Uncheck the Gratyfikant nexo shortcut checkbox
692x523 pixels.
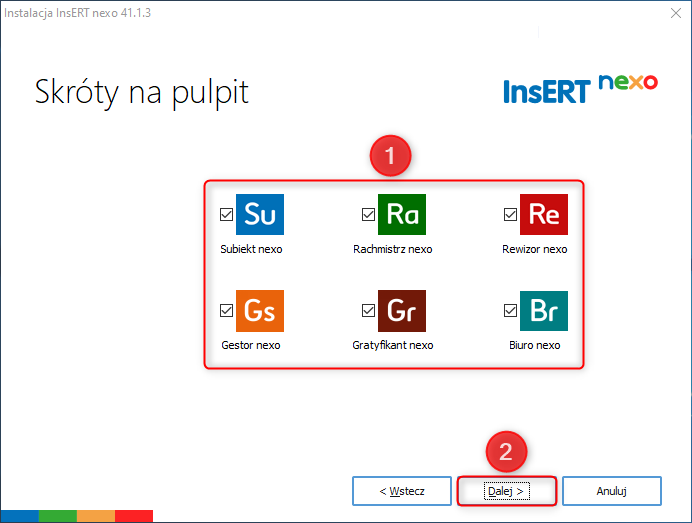coord(369,311)
